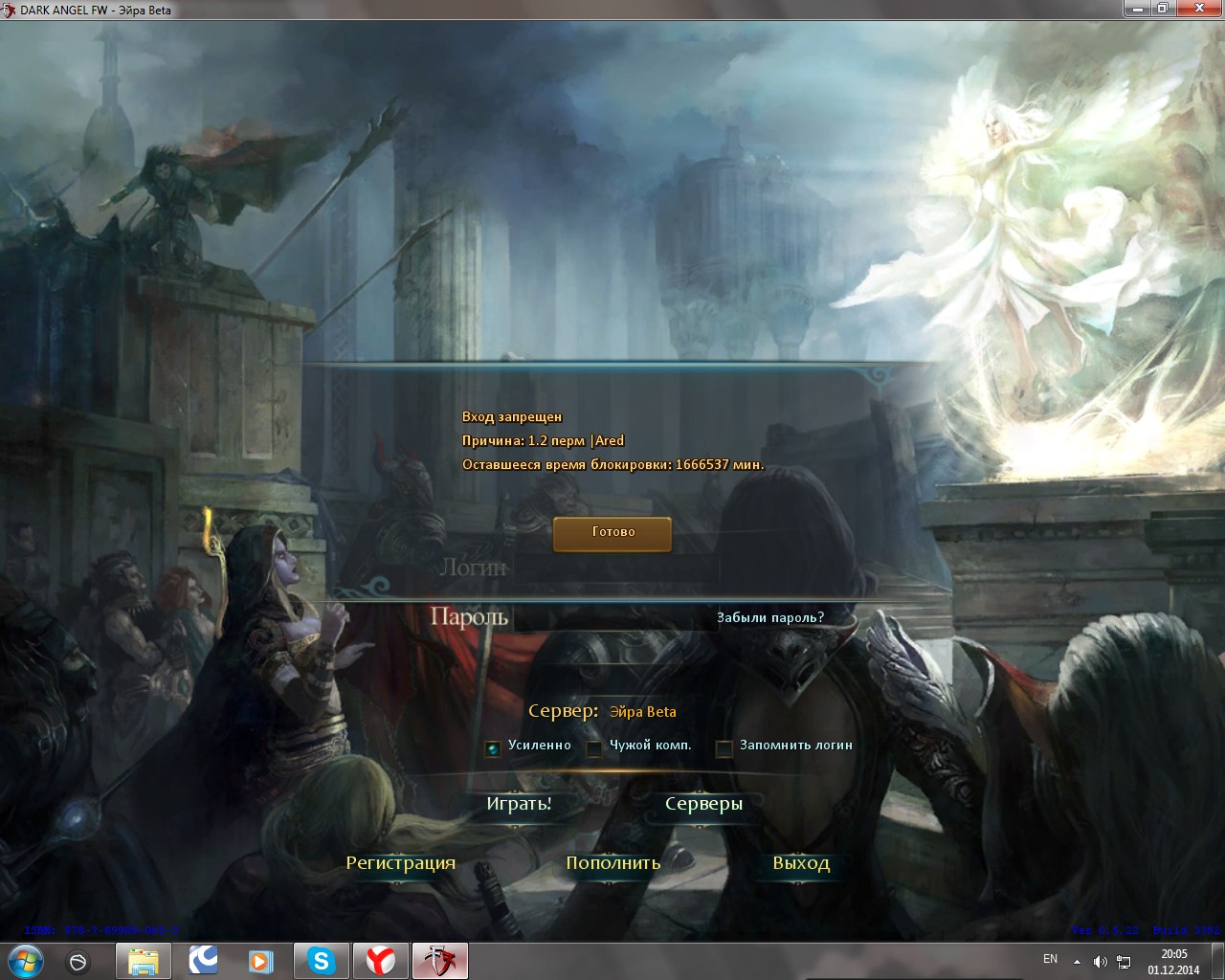This screenshot has width=1225, height=980.
Task: Open the network tray icon
Action: click(x=1125, y=962)
